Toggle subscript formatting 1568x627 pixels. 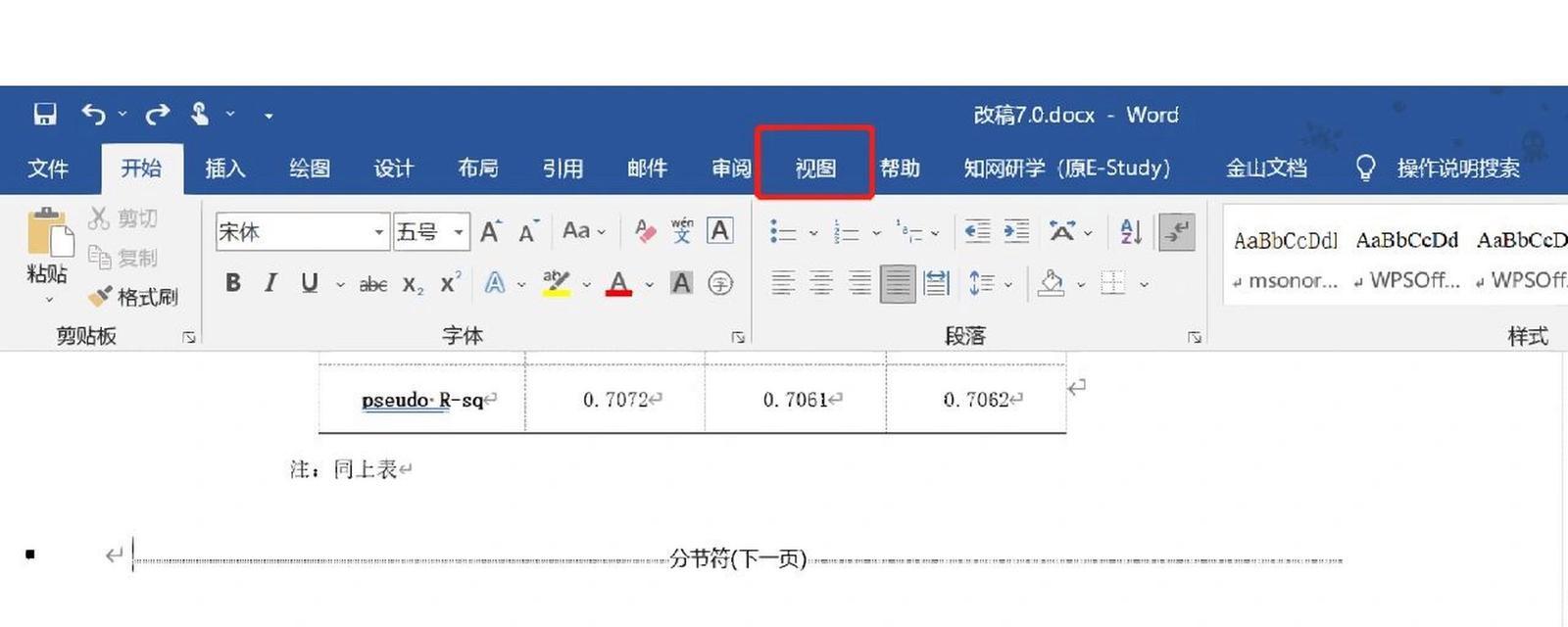pyautogui.click(x=414, y=284)
